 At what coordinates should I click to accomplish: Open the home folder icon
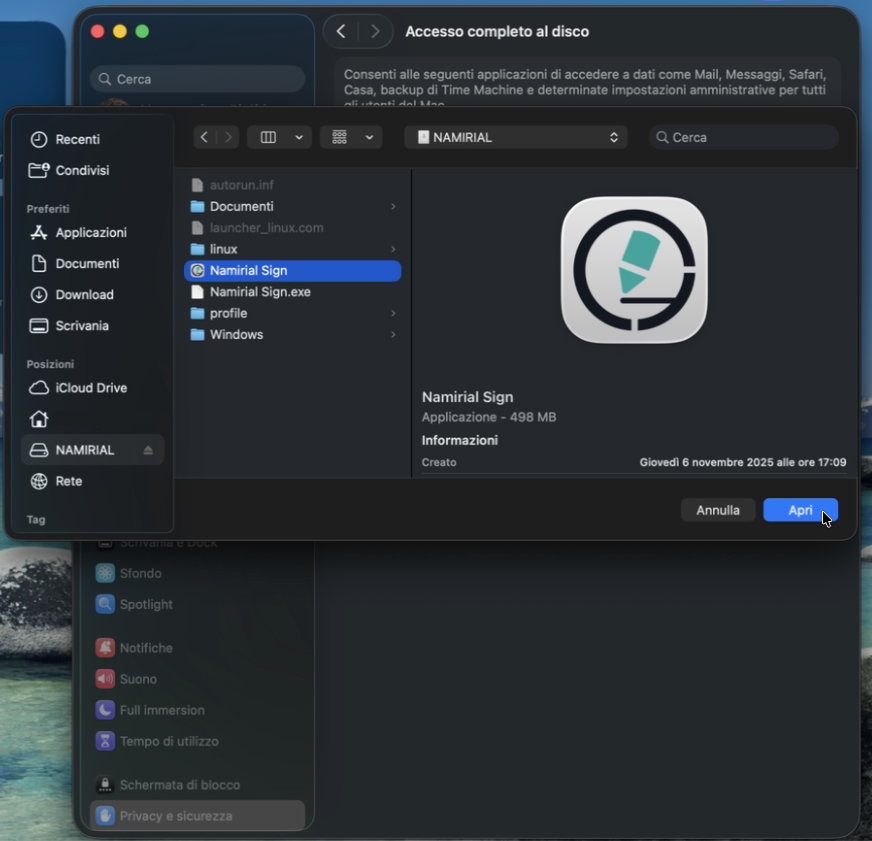point(40,419)
